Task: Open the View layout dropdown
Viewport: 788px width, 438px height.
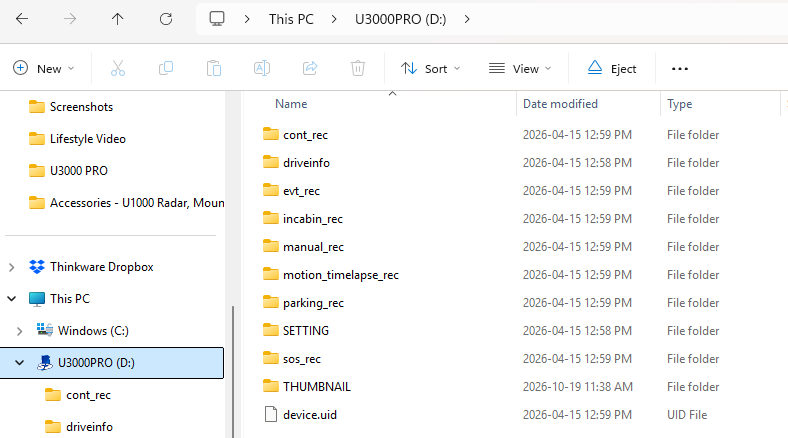Action: coord(520,68)
